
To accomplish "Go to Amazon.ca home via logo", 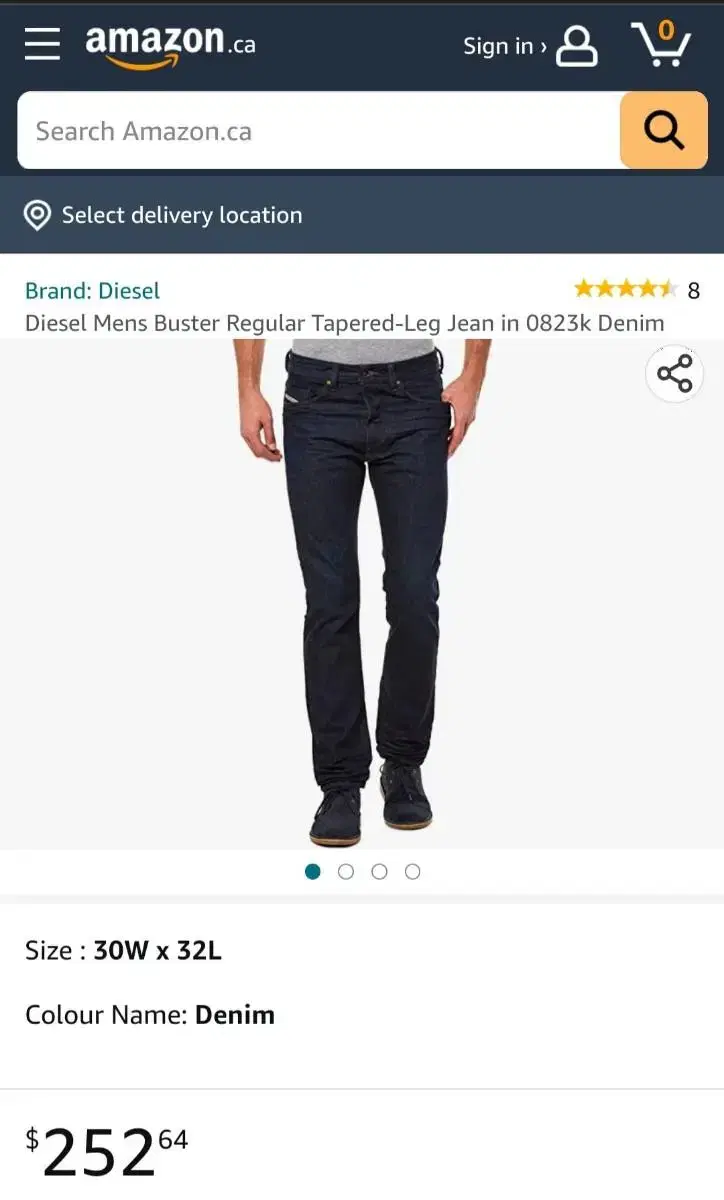I will tap(170, 44).
